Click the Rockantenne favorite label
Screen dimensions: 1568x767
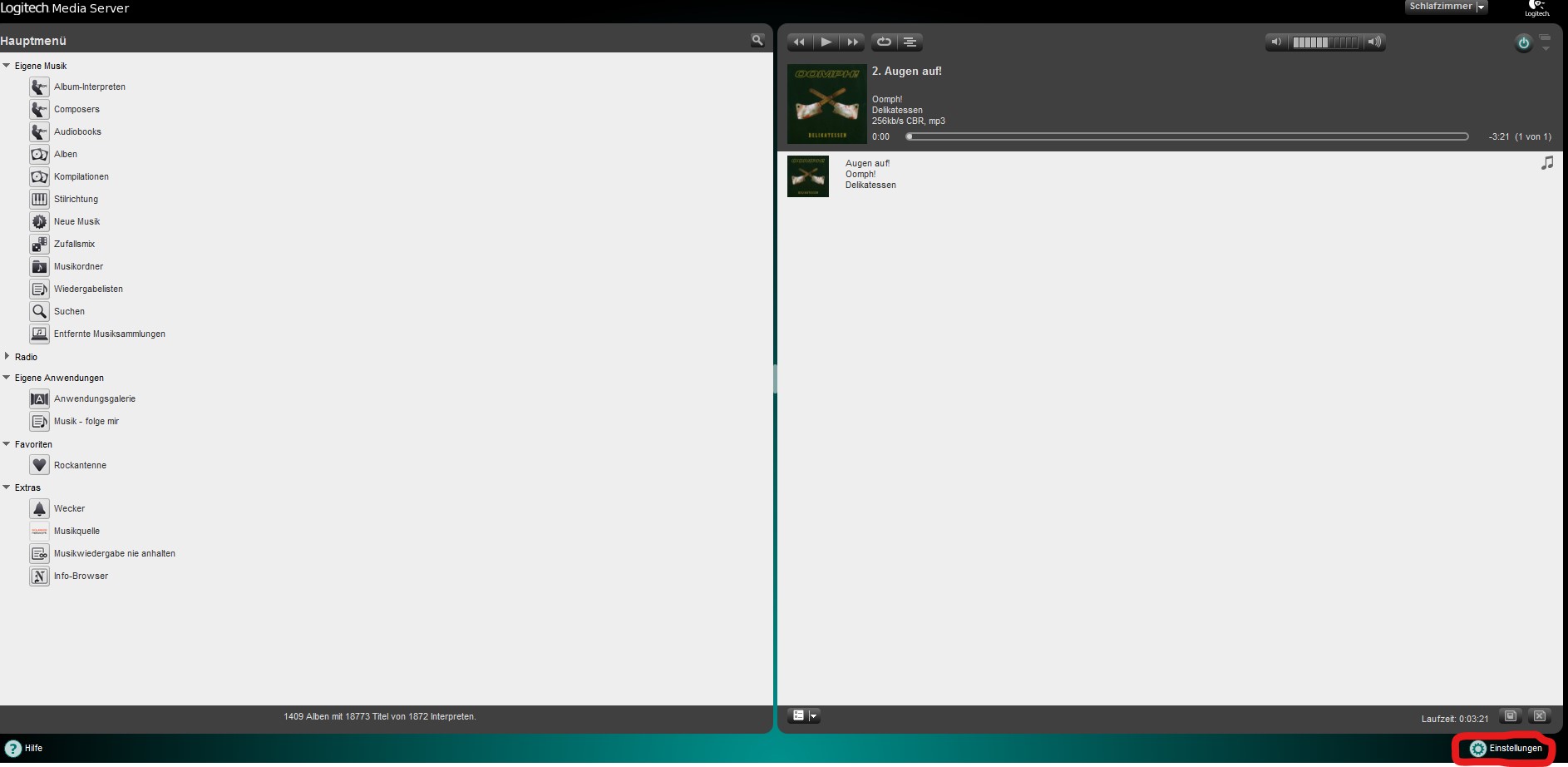click(x=80, y=465)
